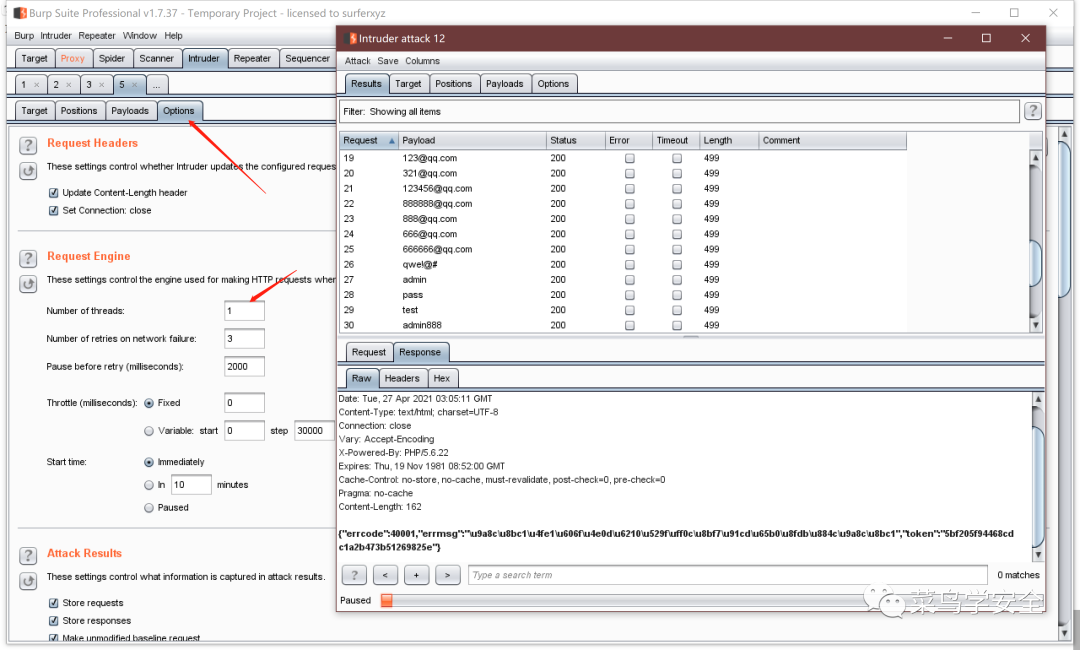The height and width of the screenshot is (650, 1080).
Task: Go to previous search match
Action: pyautogui.click(x=385, y=575)
